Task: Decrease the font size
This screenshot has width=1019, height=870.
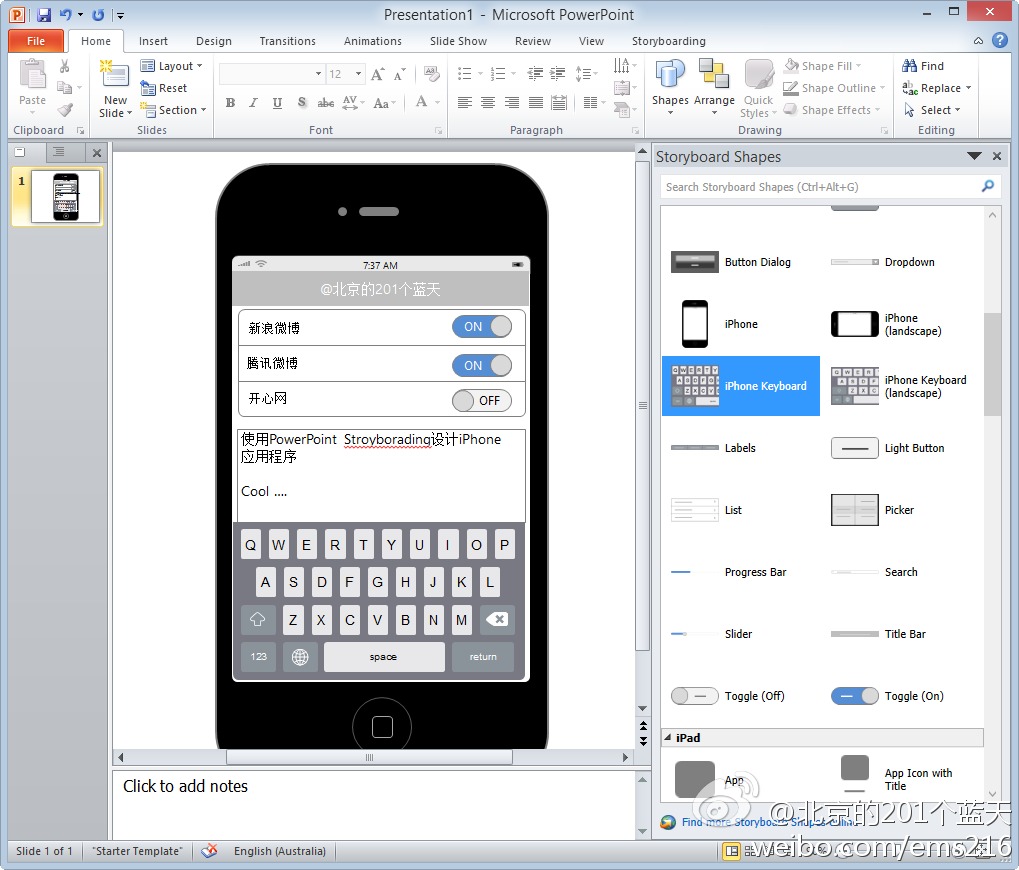Action: (x=400, y=74)
